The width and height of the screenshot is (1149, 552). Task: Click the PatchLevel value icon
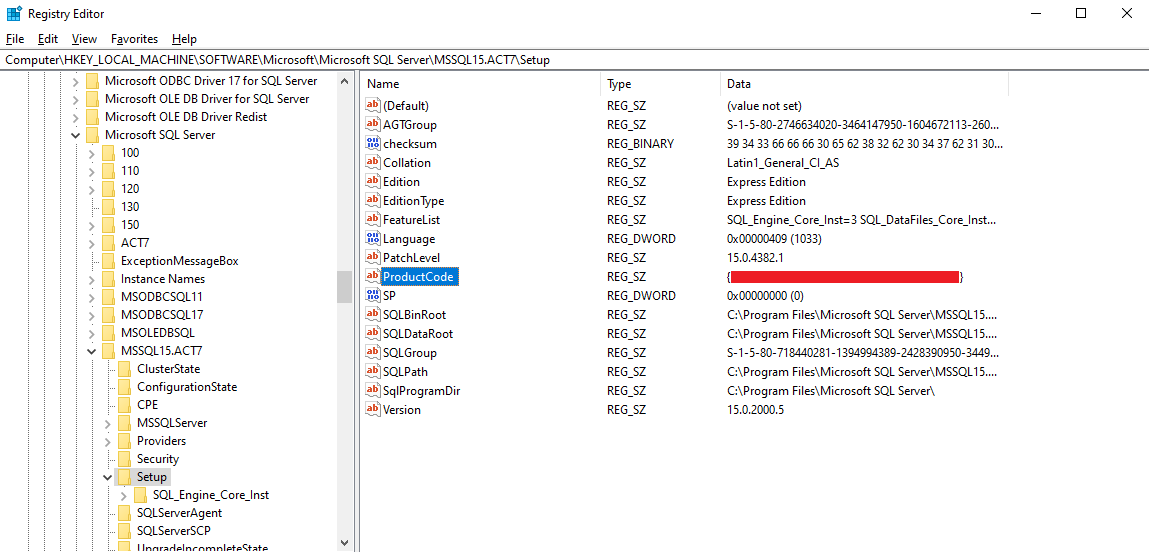(x=373, y=258)
